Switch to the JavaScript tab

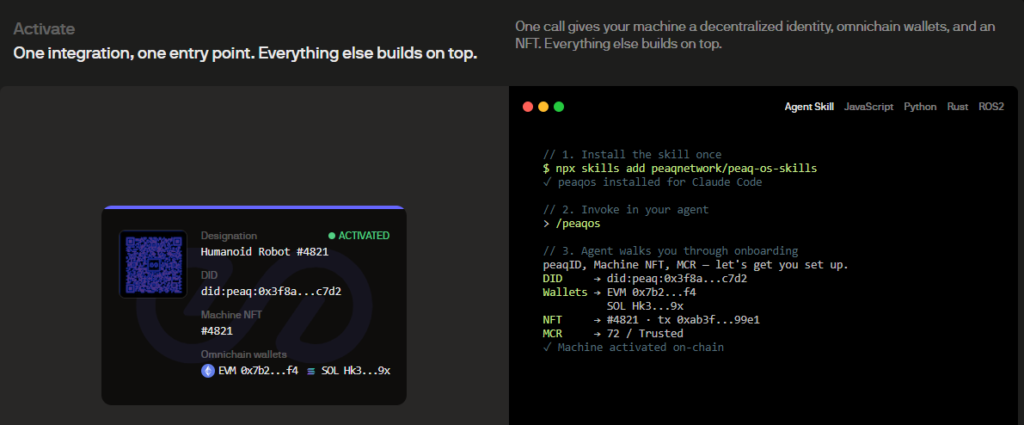click(869, 106)
